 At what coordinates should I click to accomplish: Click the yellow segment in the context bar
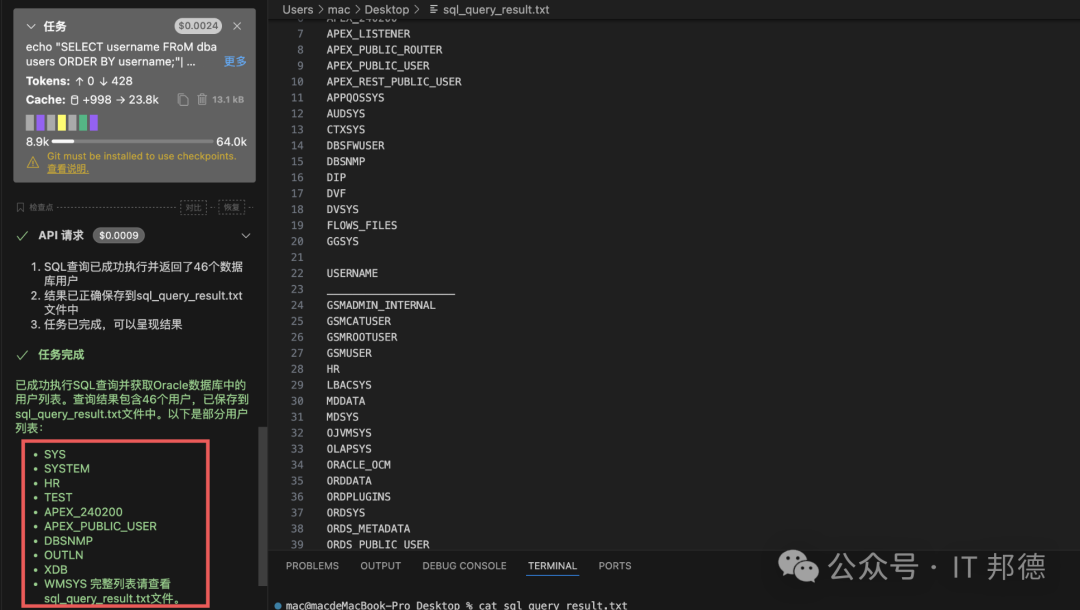point(62,123)
